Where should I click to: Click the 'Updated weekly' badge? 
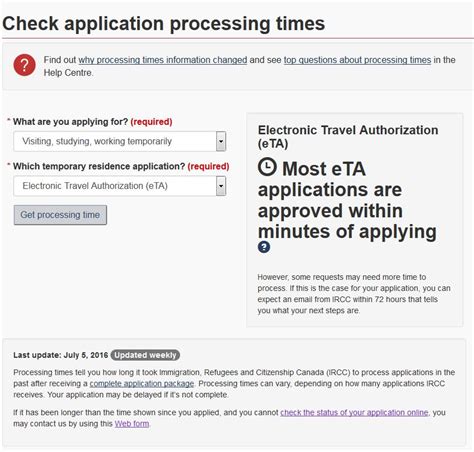[x=145, y=355]
